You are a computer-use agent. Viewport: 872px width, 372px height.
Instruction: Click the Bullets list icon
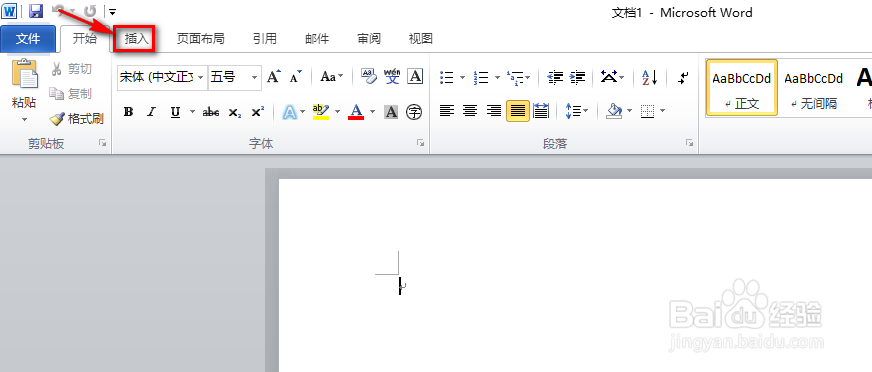click(x=447, y=77)
